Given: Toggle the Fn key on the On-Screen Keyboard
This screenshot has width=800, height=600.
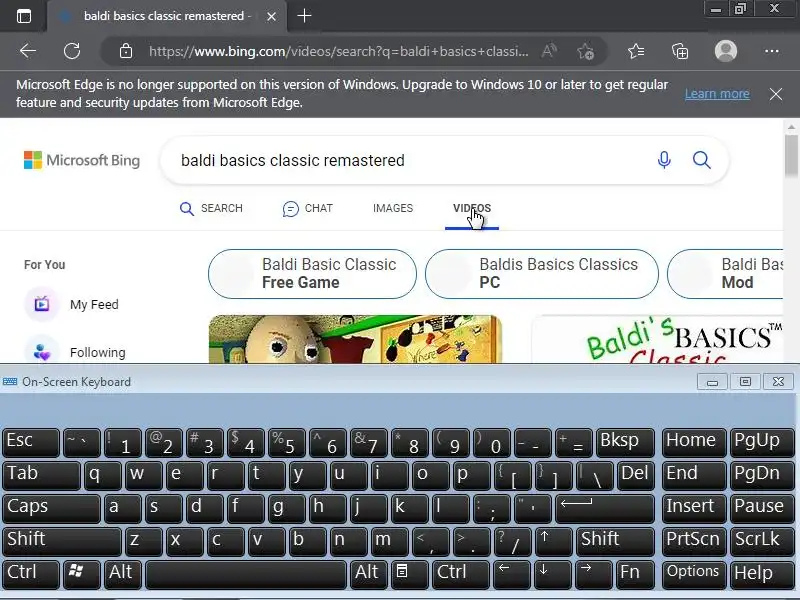Looking at the screenshot, I should click(635, 574).
